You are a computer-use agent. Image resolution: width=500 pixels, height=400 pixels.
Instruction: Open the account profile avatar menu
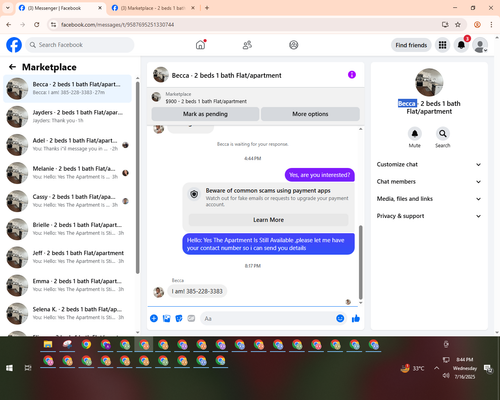480,45
